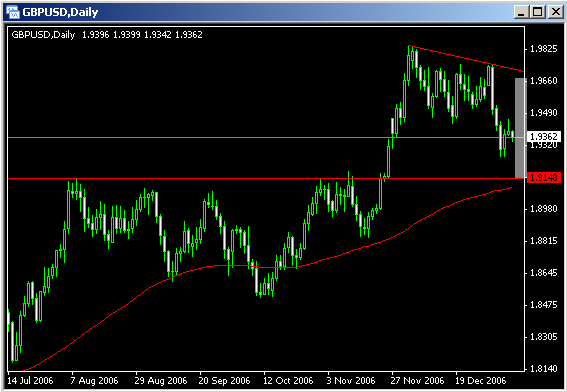Click the 1.9660 price scale label

point(543,81)
